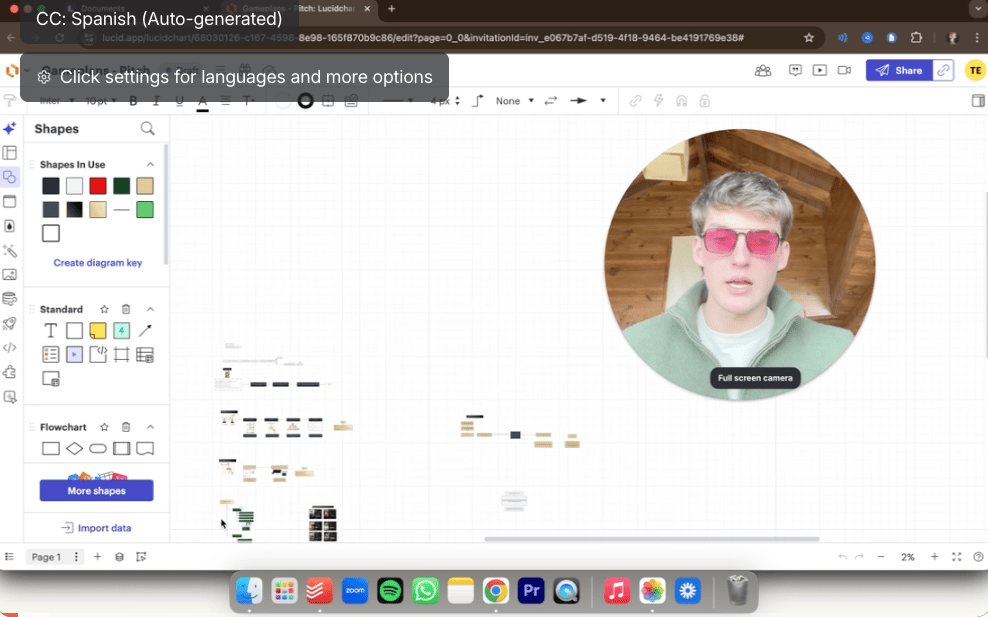Open the Shapes search magnifier
The width and height of the screenshot is (988, 617).
(x=147, y=129)
